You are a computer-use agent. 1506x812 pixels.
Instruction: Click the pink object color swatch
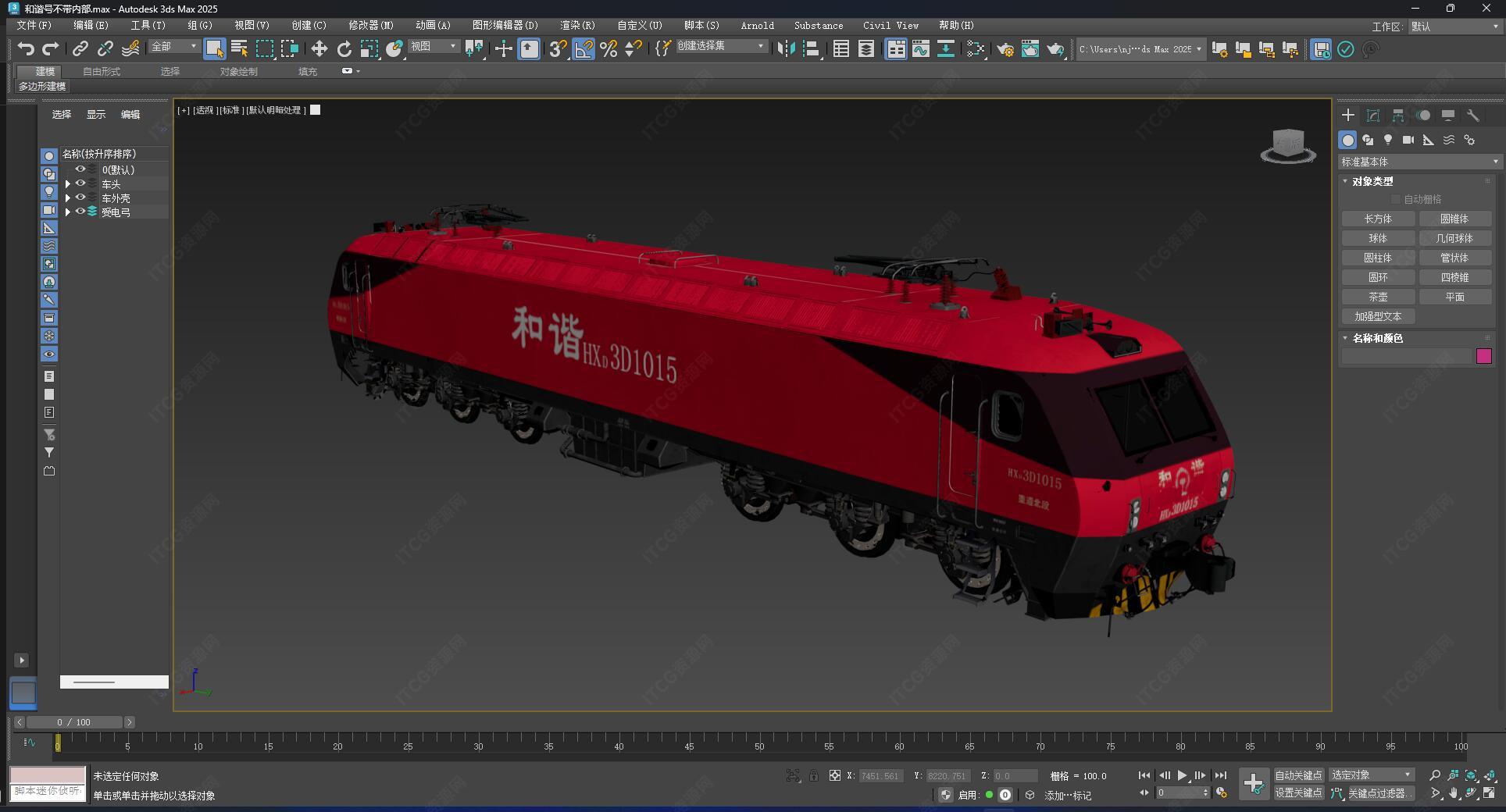[1484, 356]
